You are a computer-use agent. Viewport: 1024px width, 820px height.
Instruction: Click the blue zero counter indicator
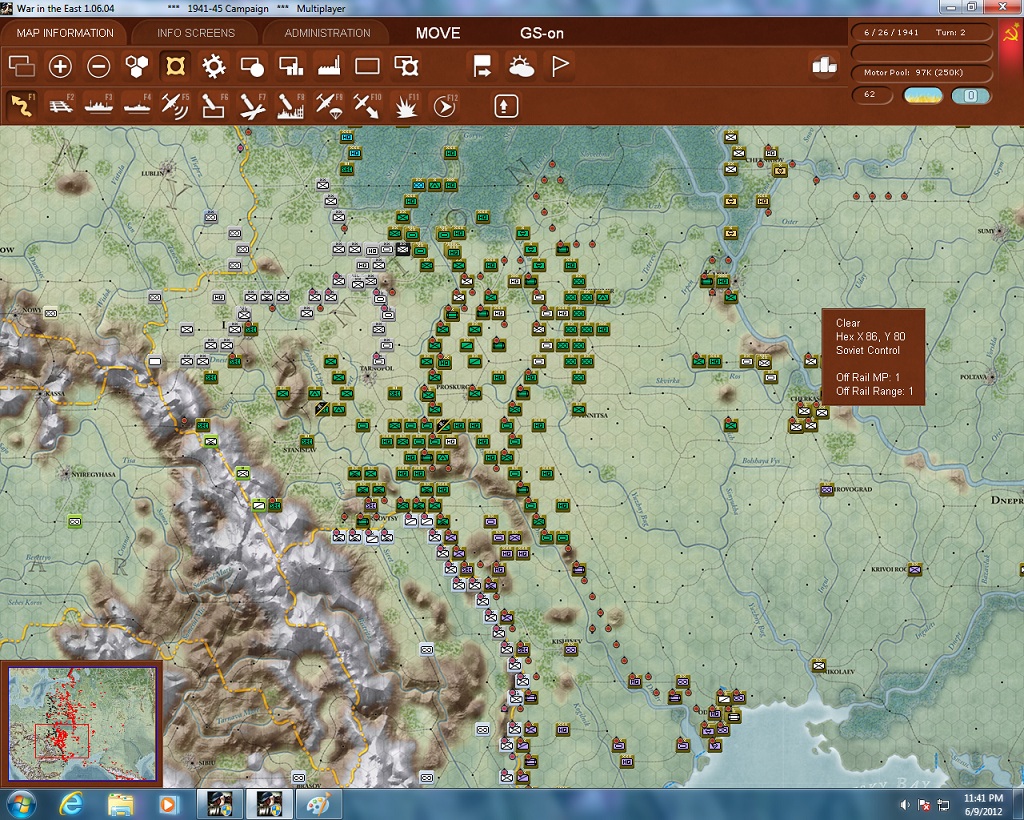(x=971, y=95)
